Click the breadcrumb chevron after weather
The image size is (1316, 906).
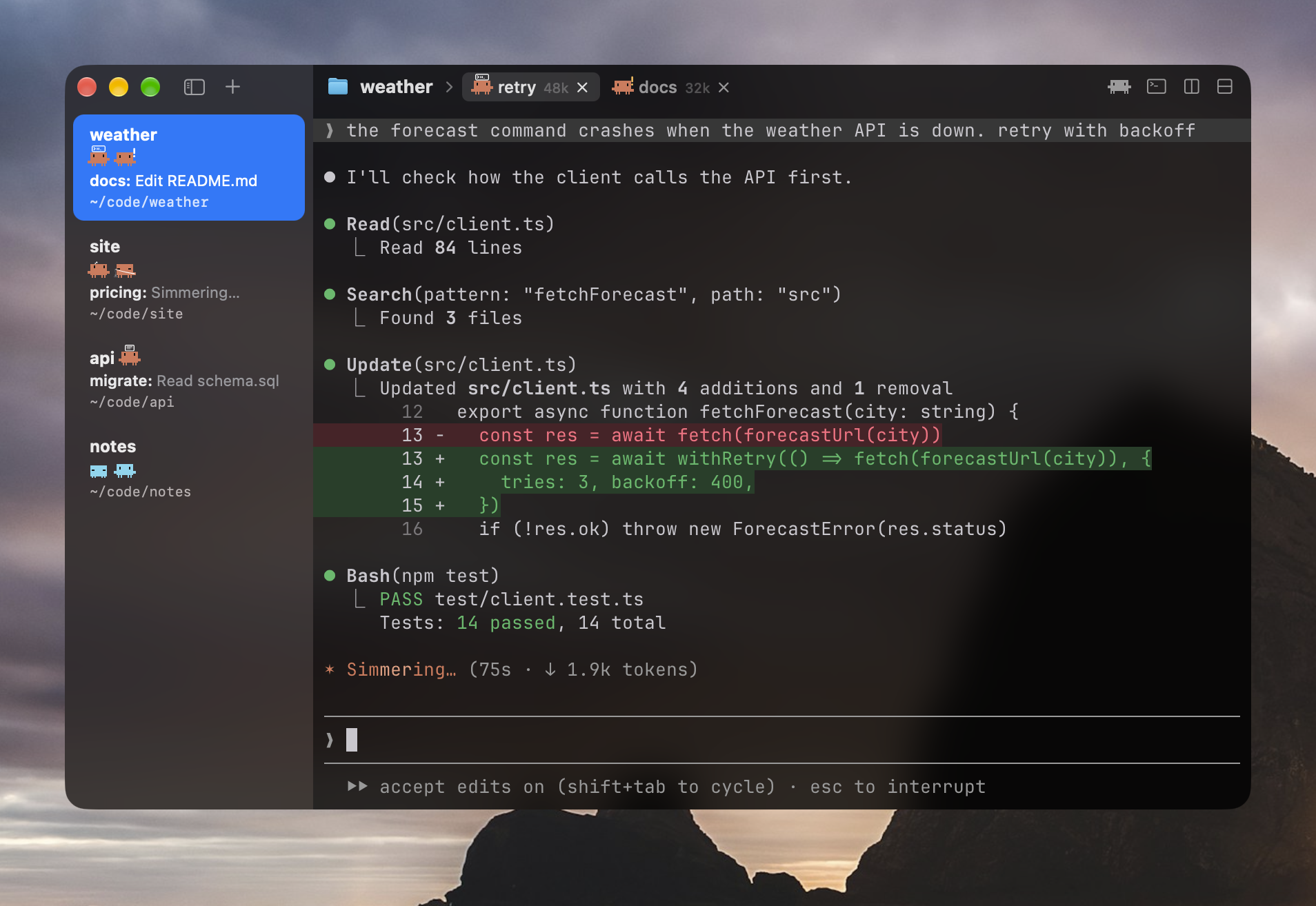(449, 87)
